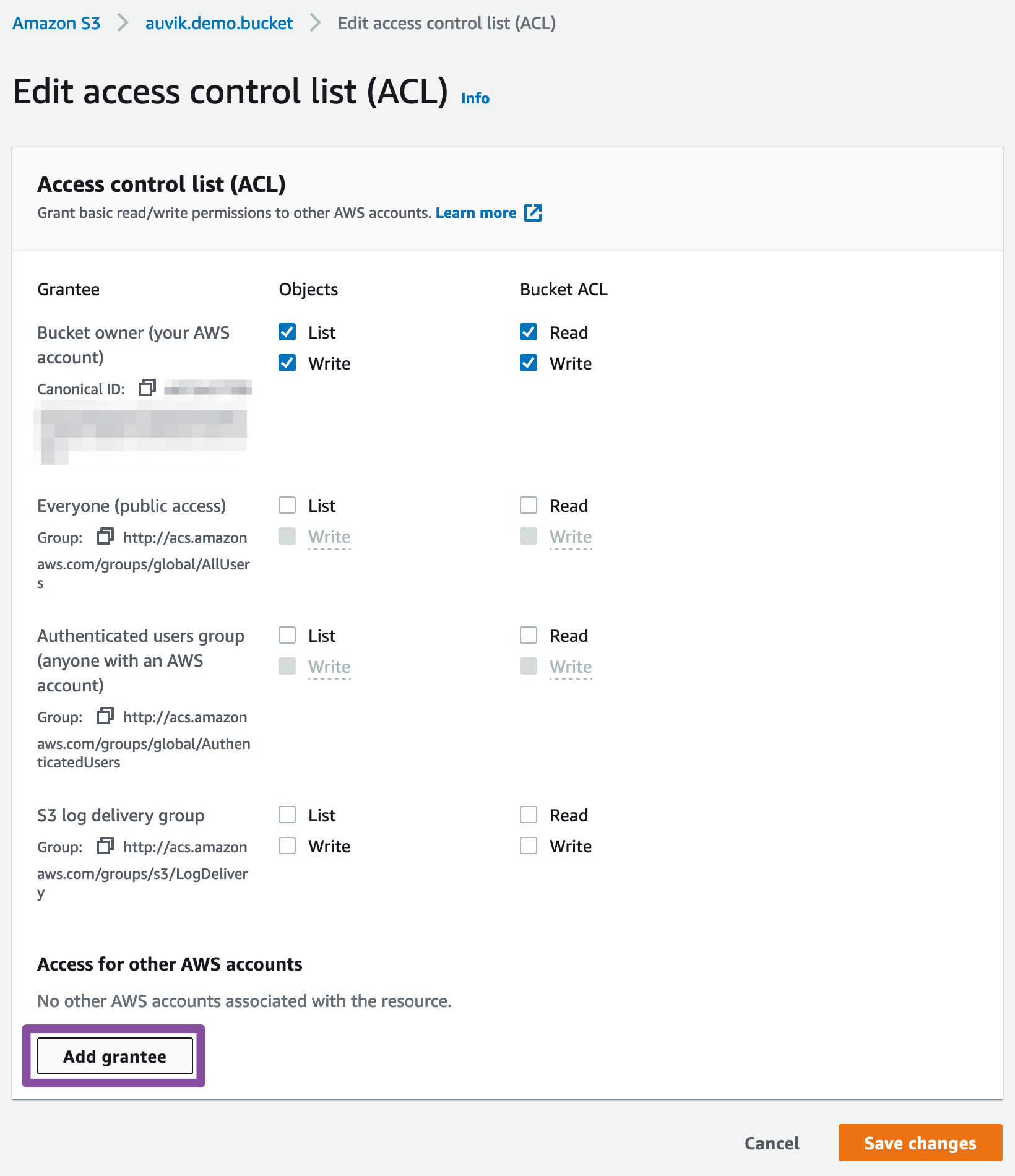
Task: Copy the AuthenticatedUsers group URI
Action: click(105, 716)
